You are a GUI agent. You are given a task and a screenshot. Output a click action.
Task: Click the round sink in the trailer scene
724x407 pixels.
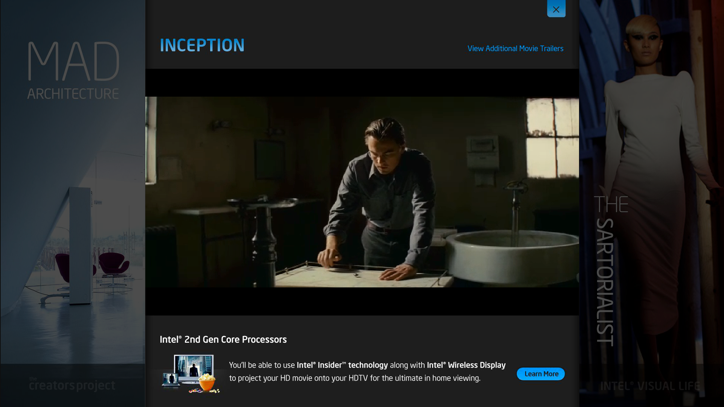[513, 255]
